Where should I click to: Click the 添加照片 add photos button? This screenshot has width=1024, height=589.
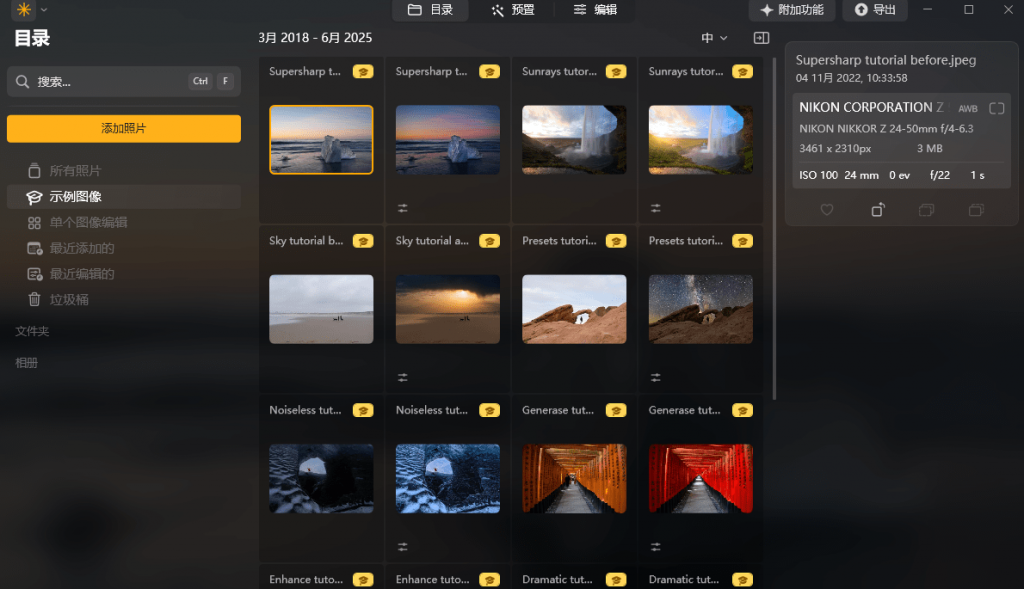pos(123,129)
